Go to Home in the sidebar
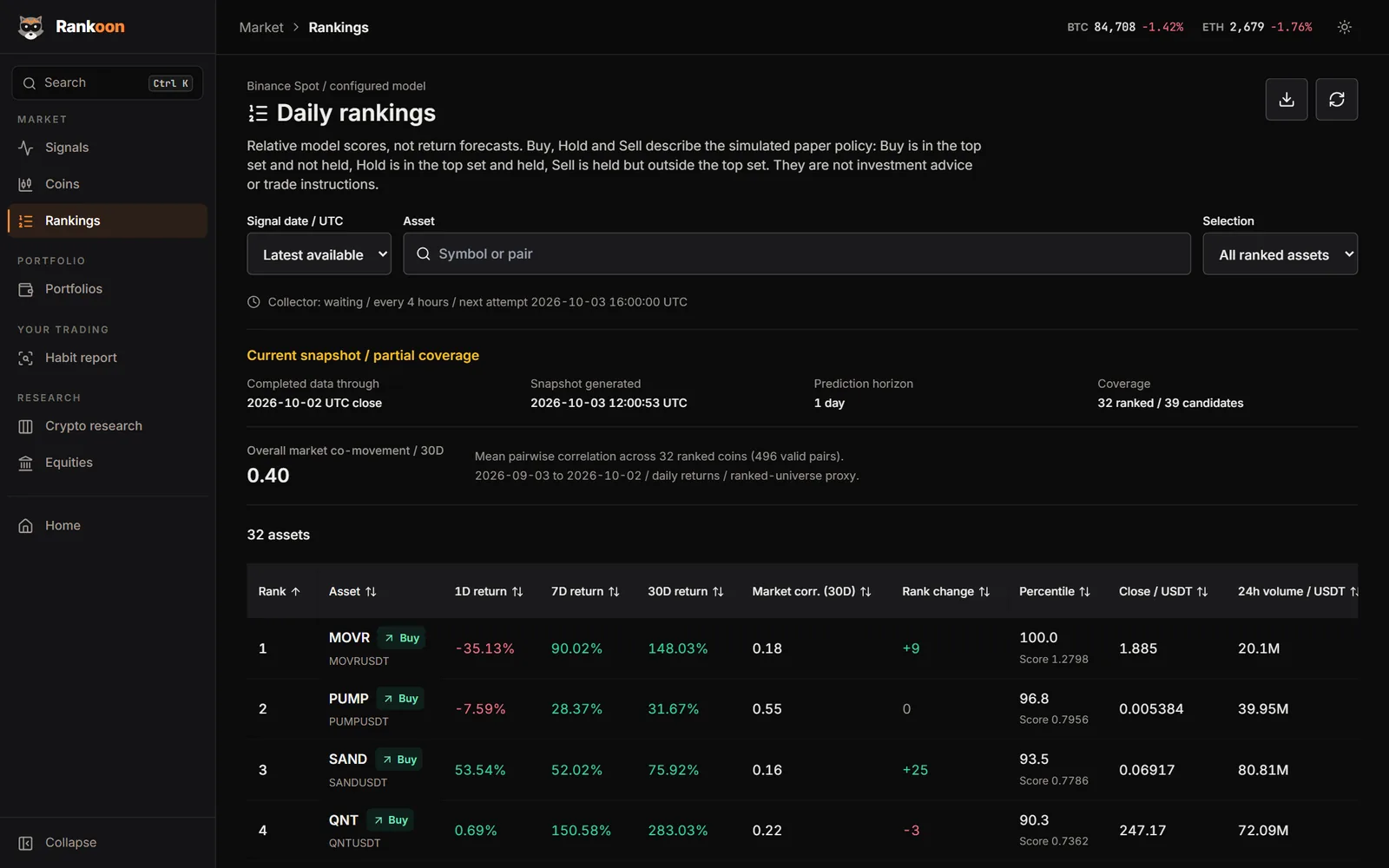 coord(108,525)
